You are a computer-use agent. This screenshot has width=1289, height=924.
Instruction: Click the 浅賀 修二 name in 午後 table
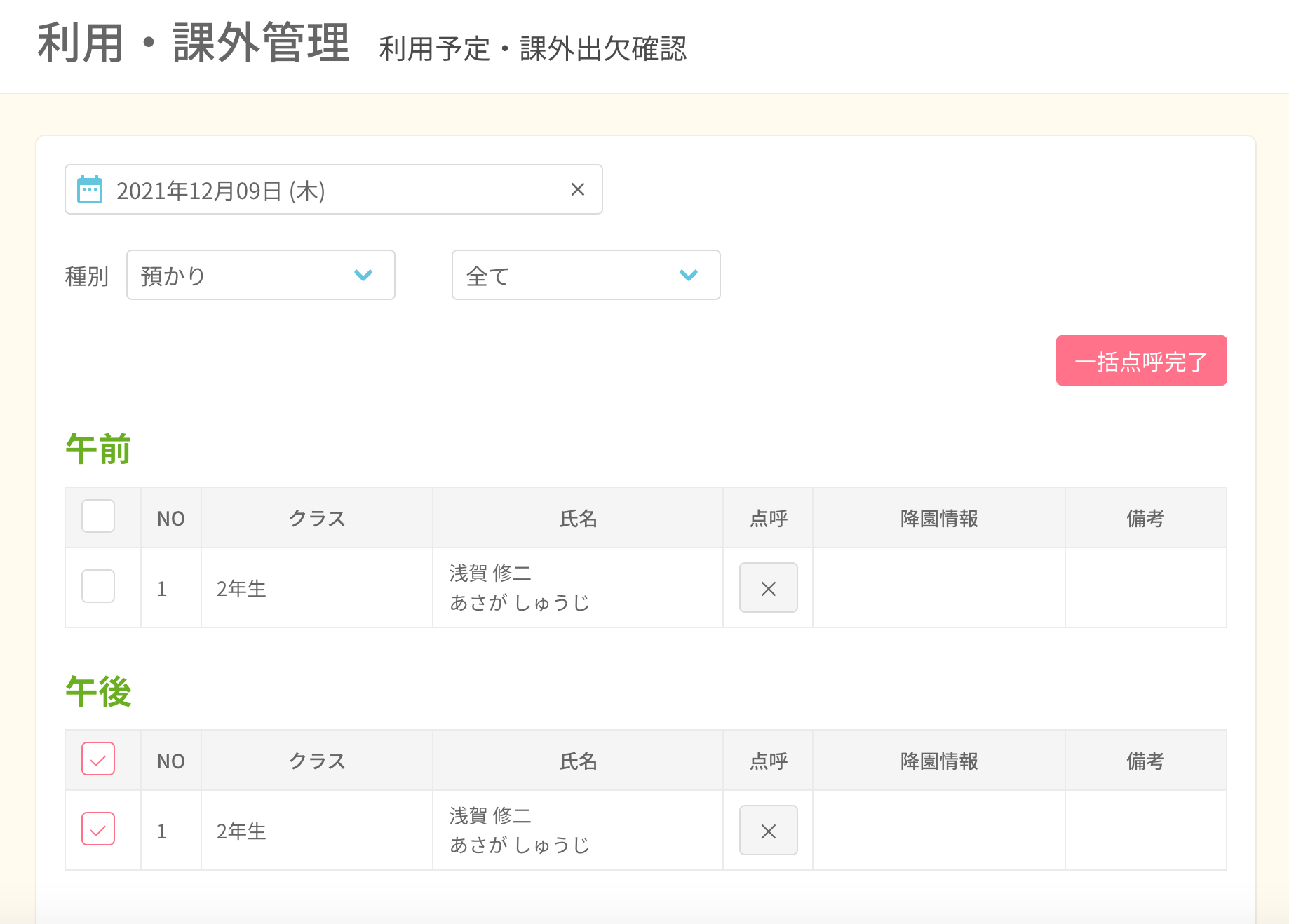490,815
